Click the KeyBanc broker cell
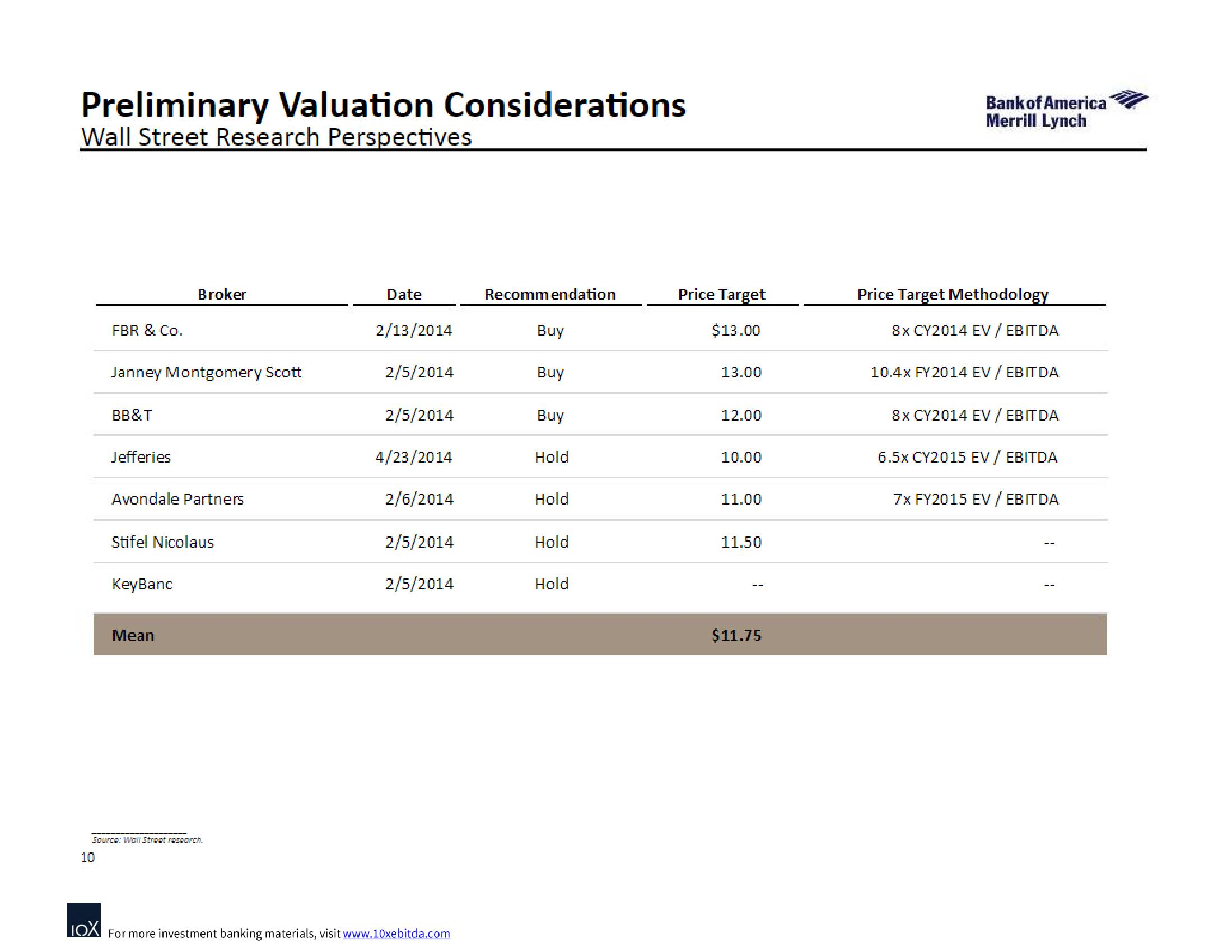 click(142, 584)
